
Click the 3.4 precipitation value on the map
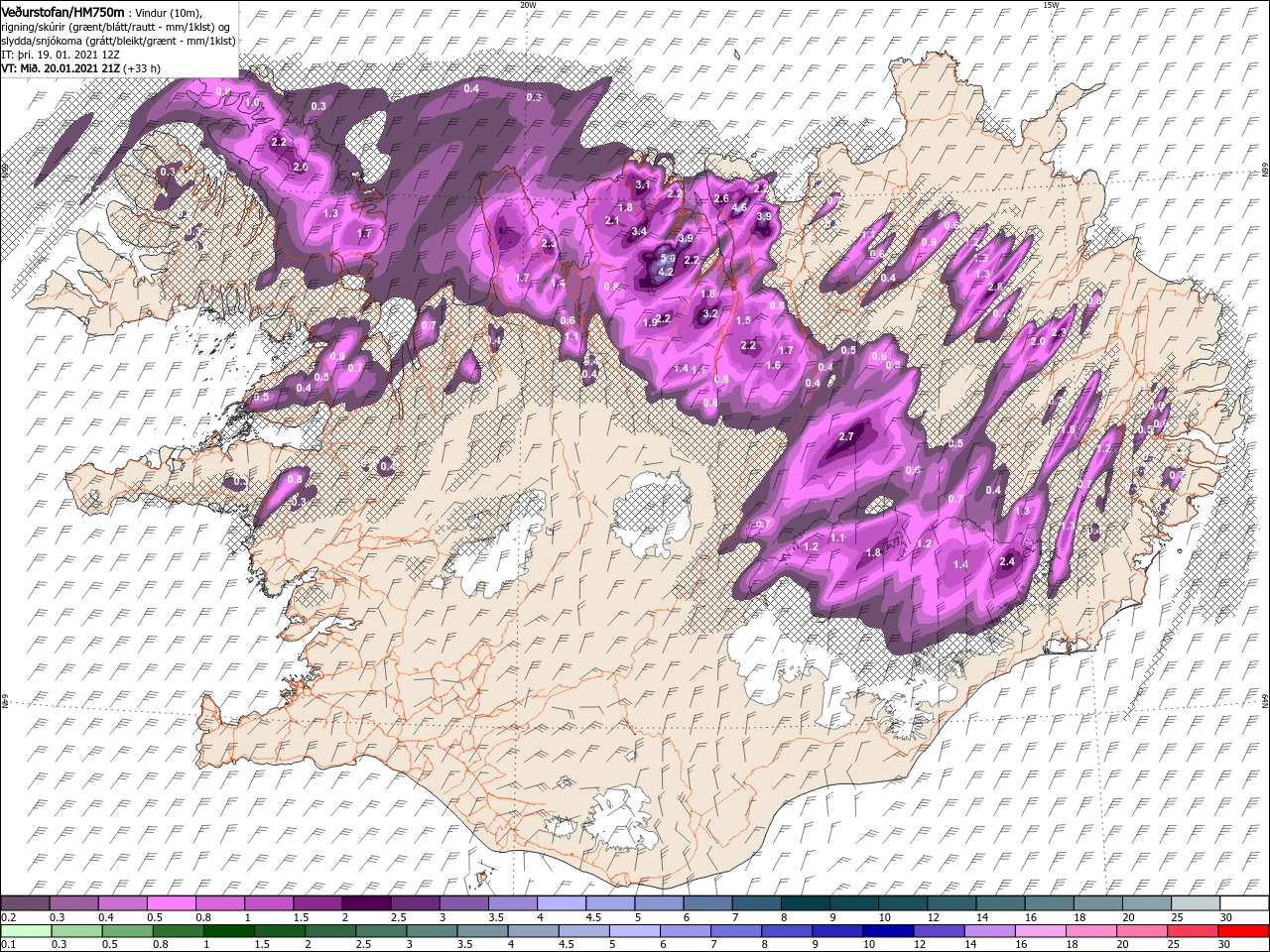[x=638, y=232]
